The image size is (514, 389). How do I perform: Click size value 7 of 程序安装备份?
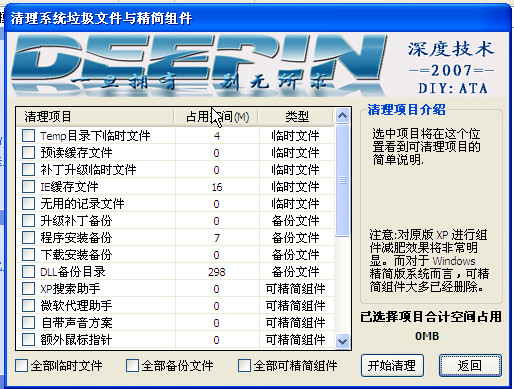pos(217,238)
